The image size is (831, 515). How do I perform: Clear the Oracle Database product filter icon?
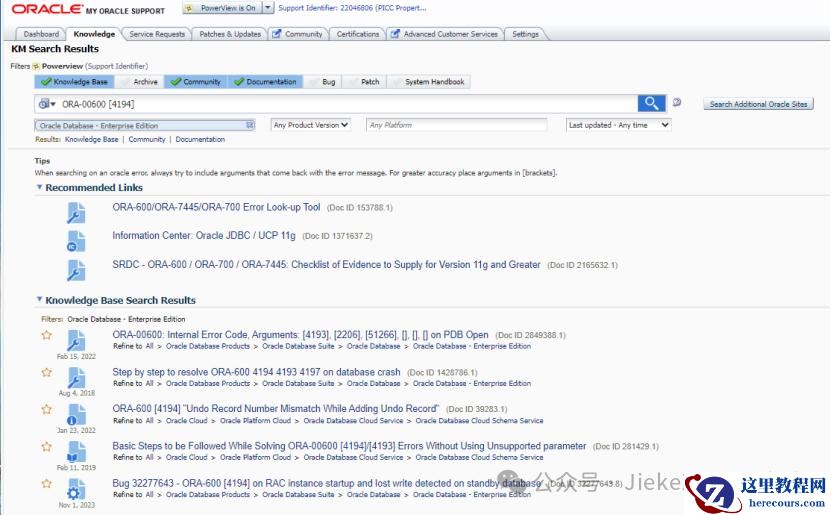pyautogui.click(x=250, y=125)
